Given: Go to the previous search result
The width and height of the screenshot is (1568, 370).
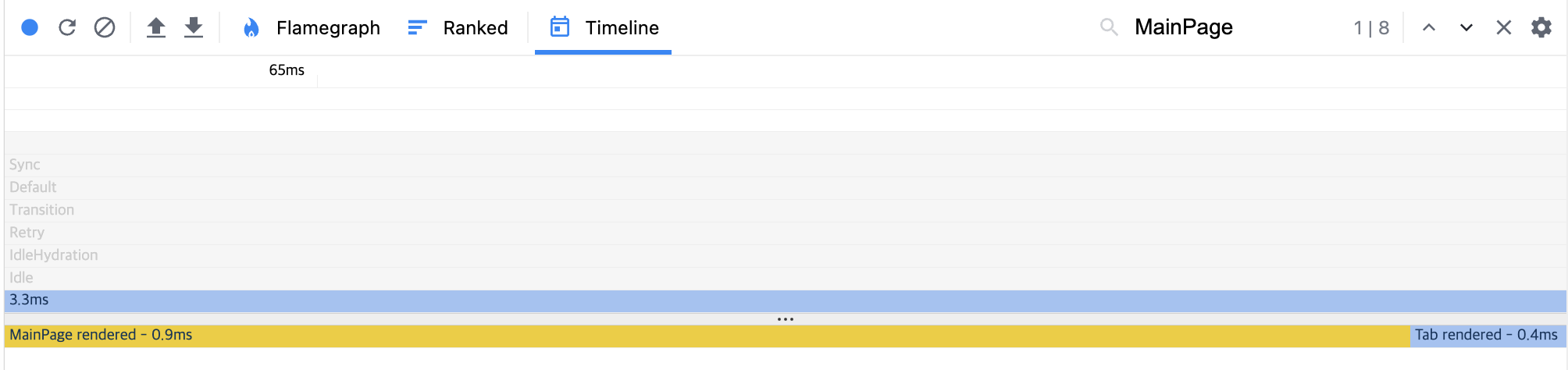Looking at the screenshot, I should tap(1429, 28).
